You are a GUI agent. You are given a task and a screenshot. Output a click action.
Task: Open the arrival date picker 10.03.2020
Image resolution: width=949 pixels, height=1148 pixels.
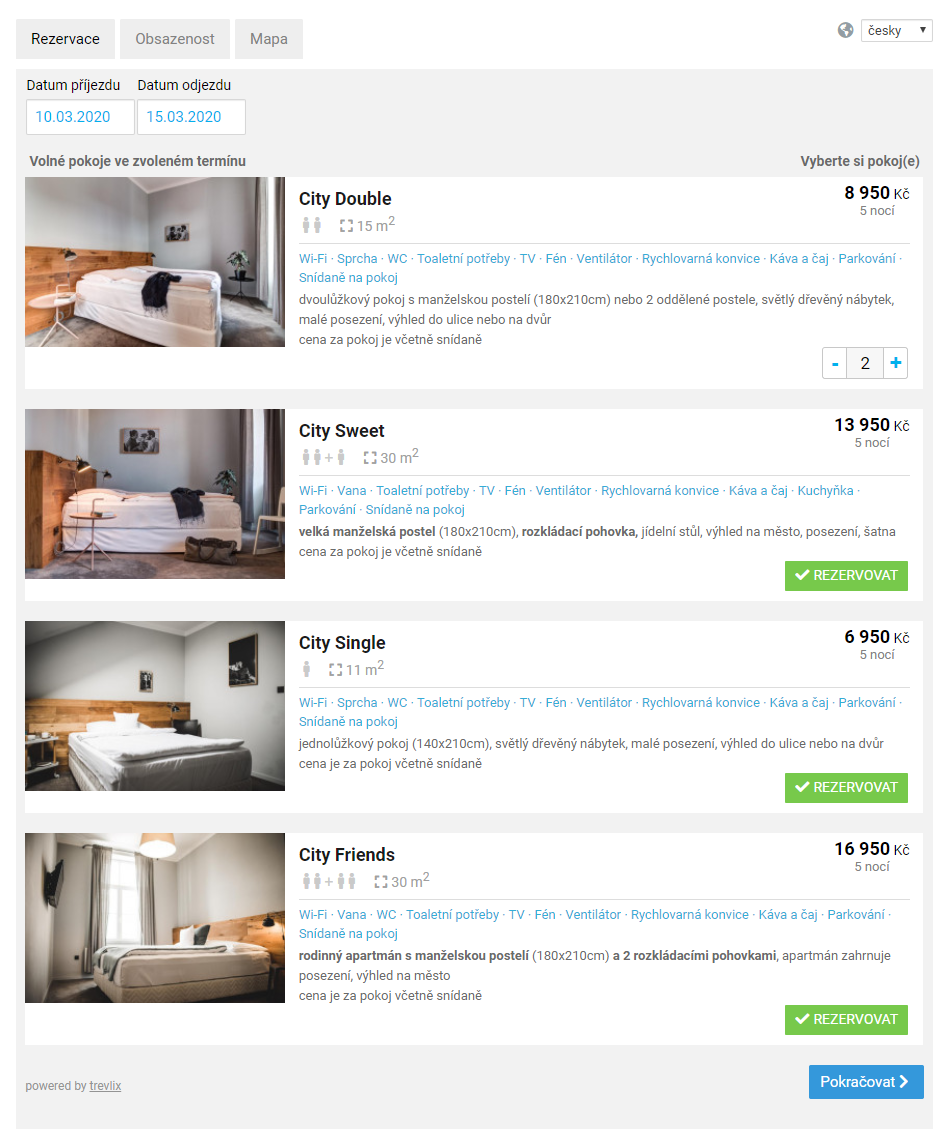(x=81, y=117)
